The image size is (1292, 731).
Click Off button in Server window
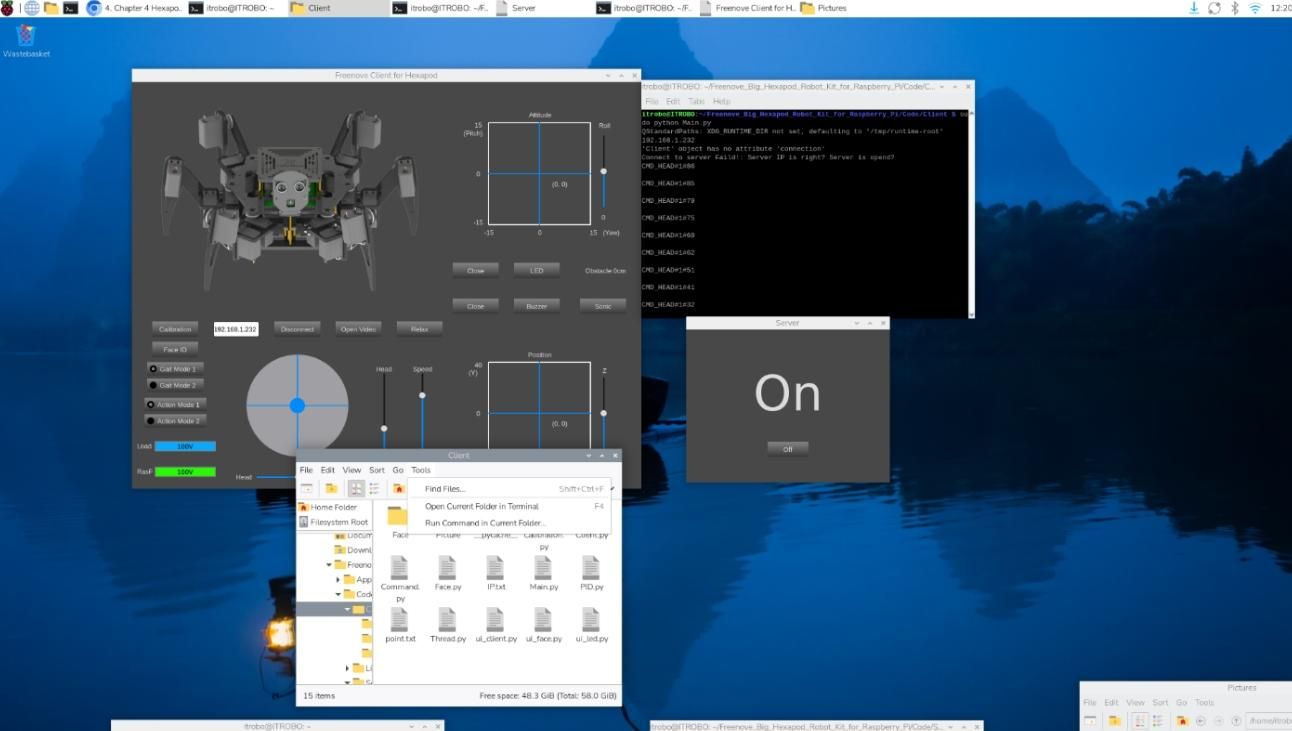pos(787,449)
